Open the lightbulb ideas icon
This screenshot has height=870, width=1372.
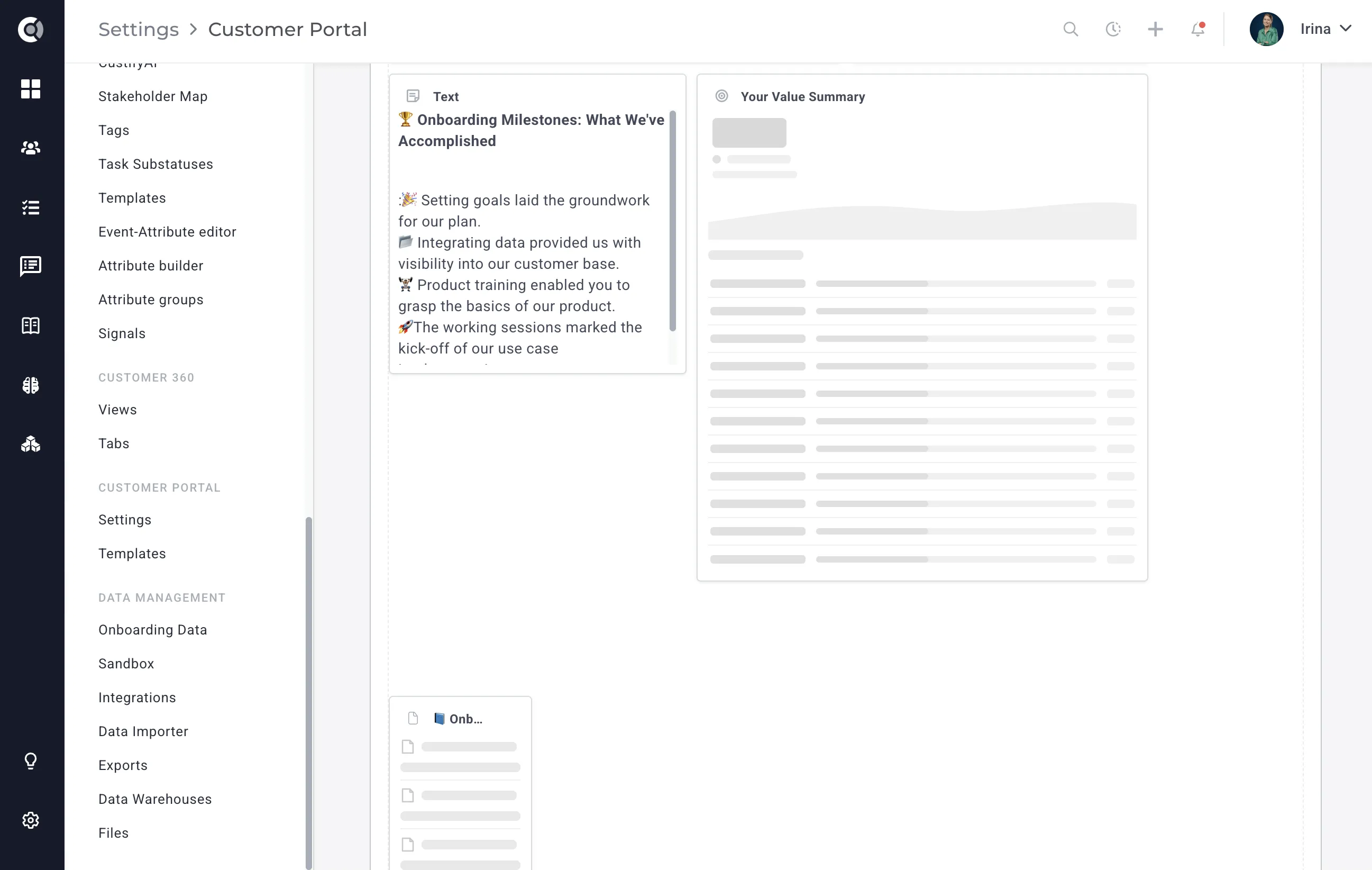[x=31, y=761]
